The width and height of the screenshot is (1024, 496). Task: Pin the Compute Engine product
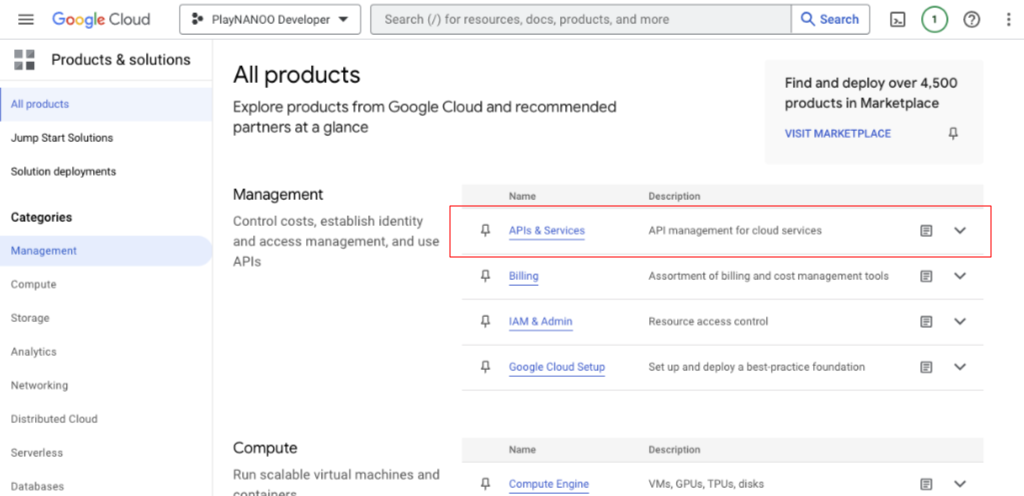[485, 484]
